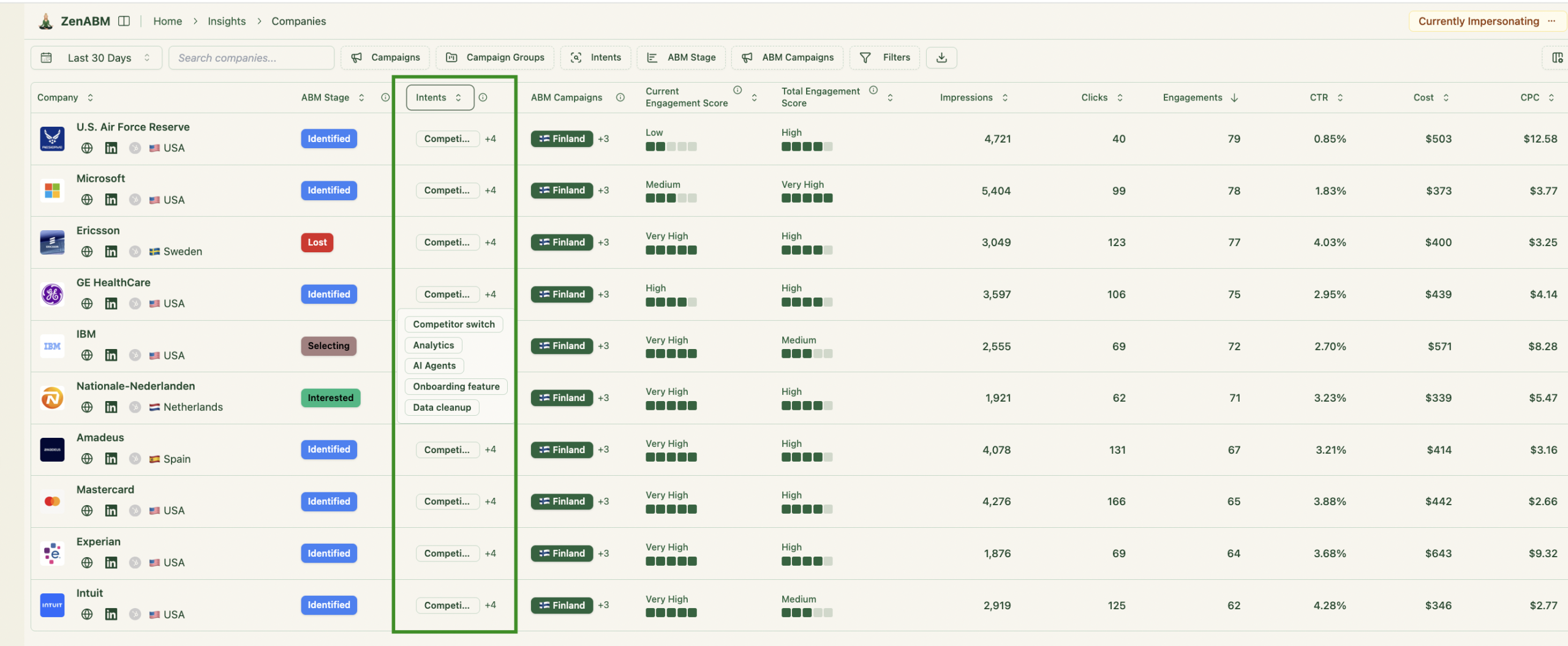Open the Campaign Groups filter dropdown
This screenshot has width=1568, height=646.
pyautogui.click(x=495, y=58)
